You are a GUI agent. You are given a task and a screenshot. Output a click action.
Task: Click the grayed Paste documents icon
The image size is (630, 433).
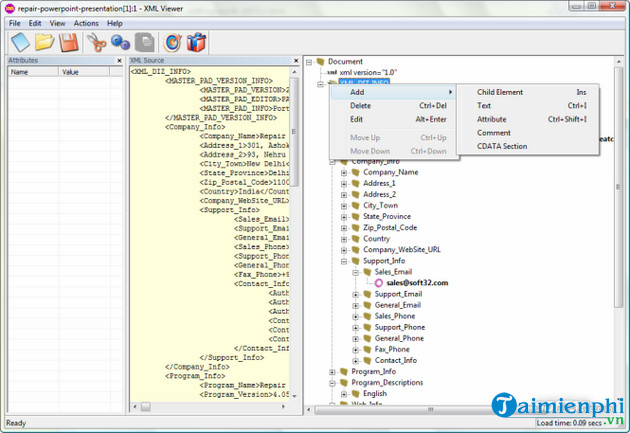145,42
